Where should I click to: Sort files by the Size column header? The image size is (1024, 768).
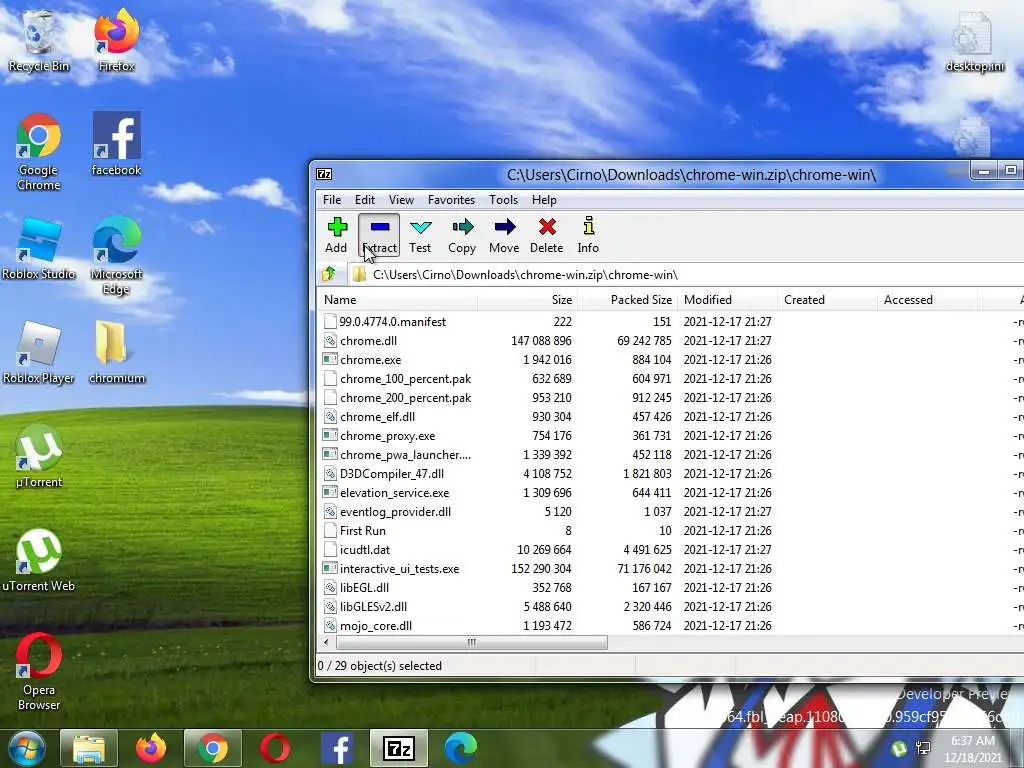[528, 300]
